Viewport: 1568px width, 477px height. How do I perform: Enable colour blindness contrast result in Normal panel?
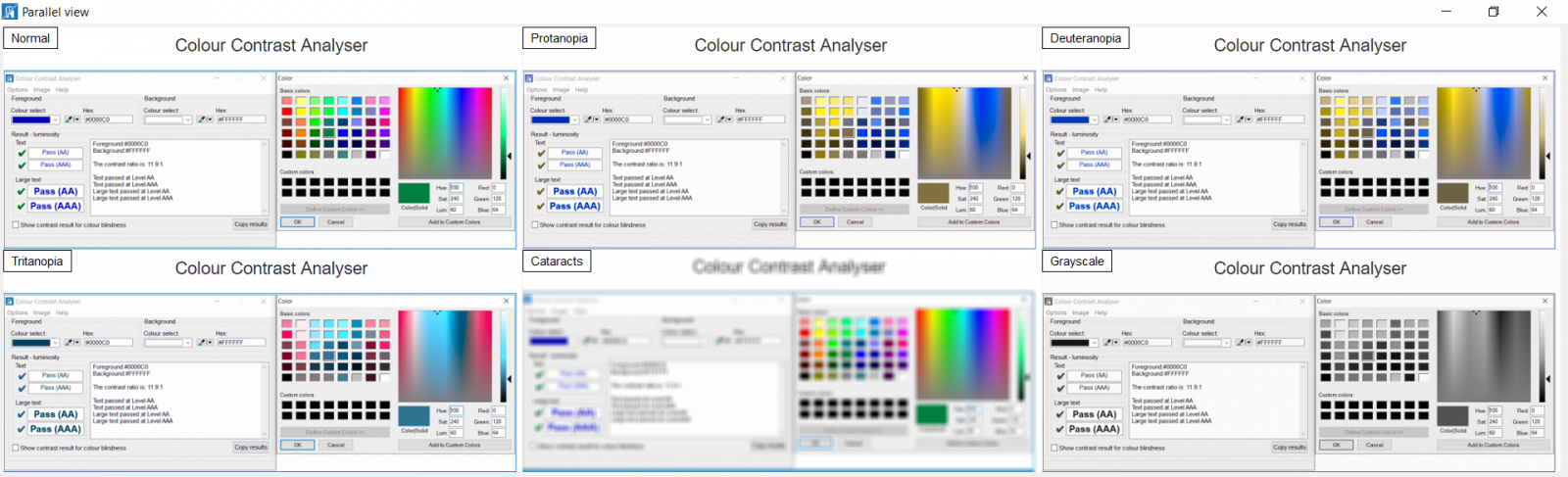point(16,224)
